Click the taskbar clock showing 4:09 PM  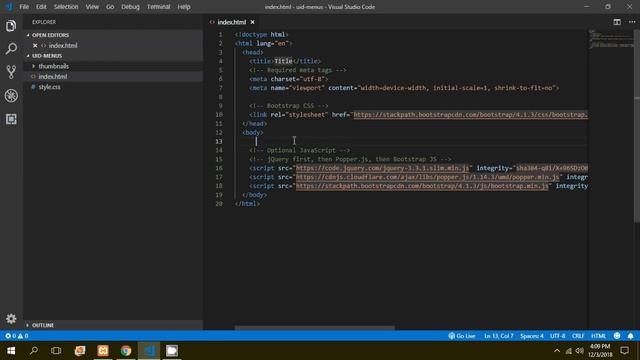click(600, 351)
